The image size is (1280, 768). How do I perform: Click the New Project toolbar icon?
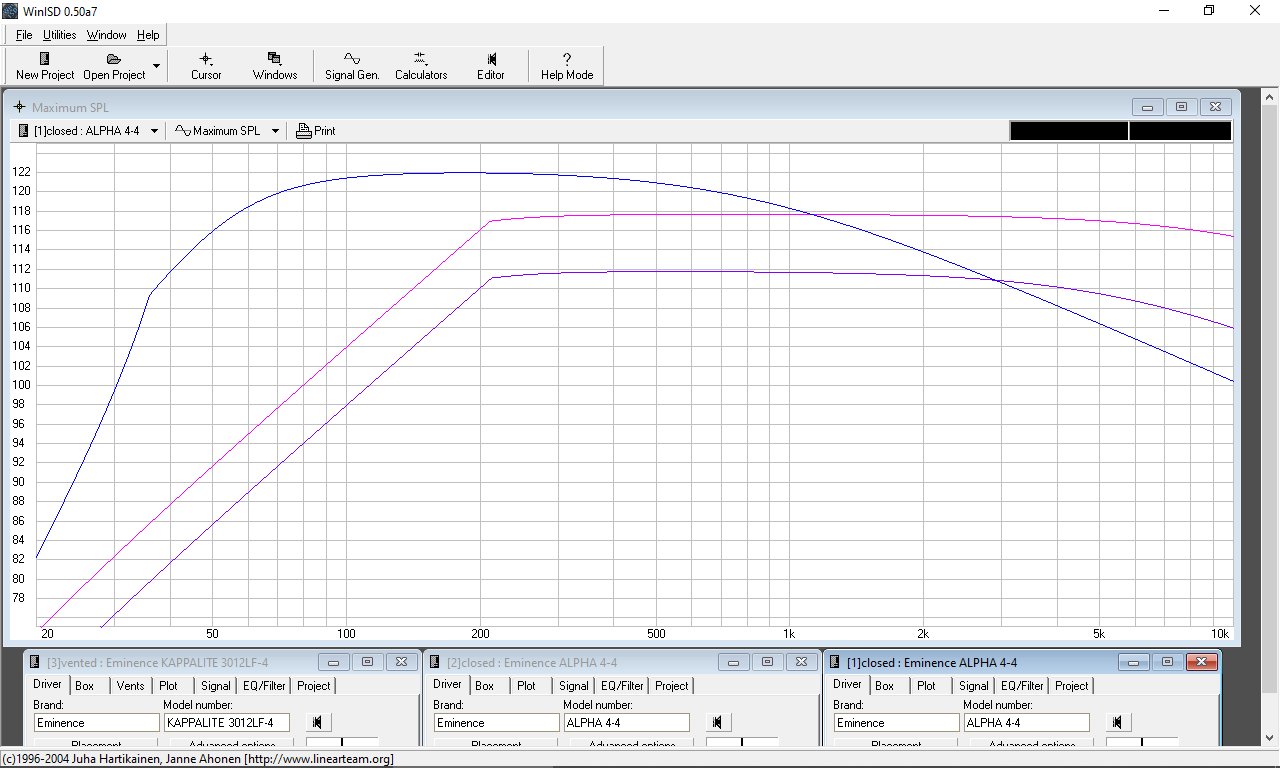[45, 66]
